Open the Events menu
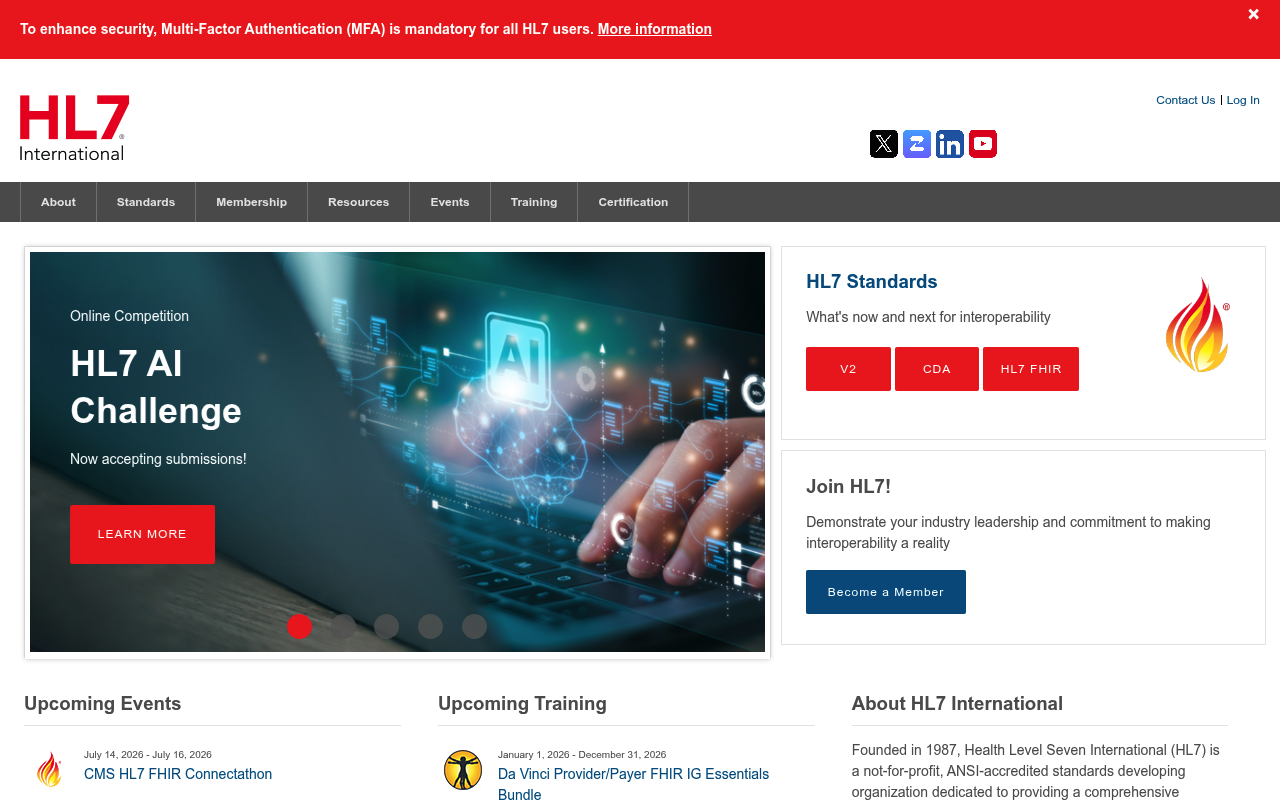 click(x=450, y=202)
